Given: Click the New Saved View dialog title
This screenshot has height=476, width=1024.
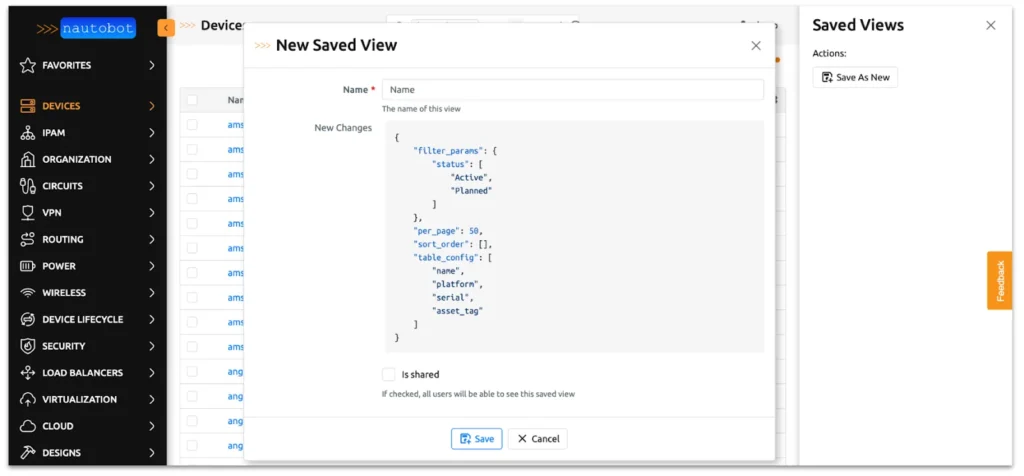Looking at the screenshot, I should click(336, 45).
